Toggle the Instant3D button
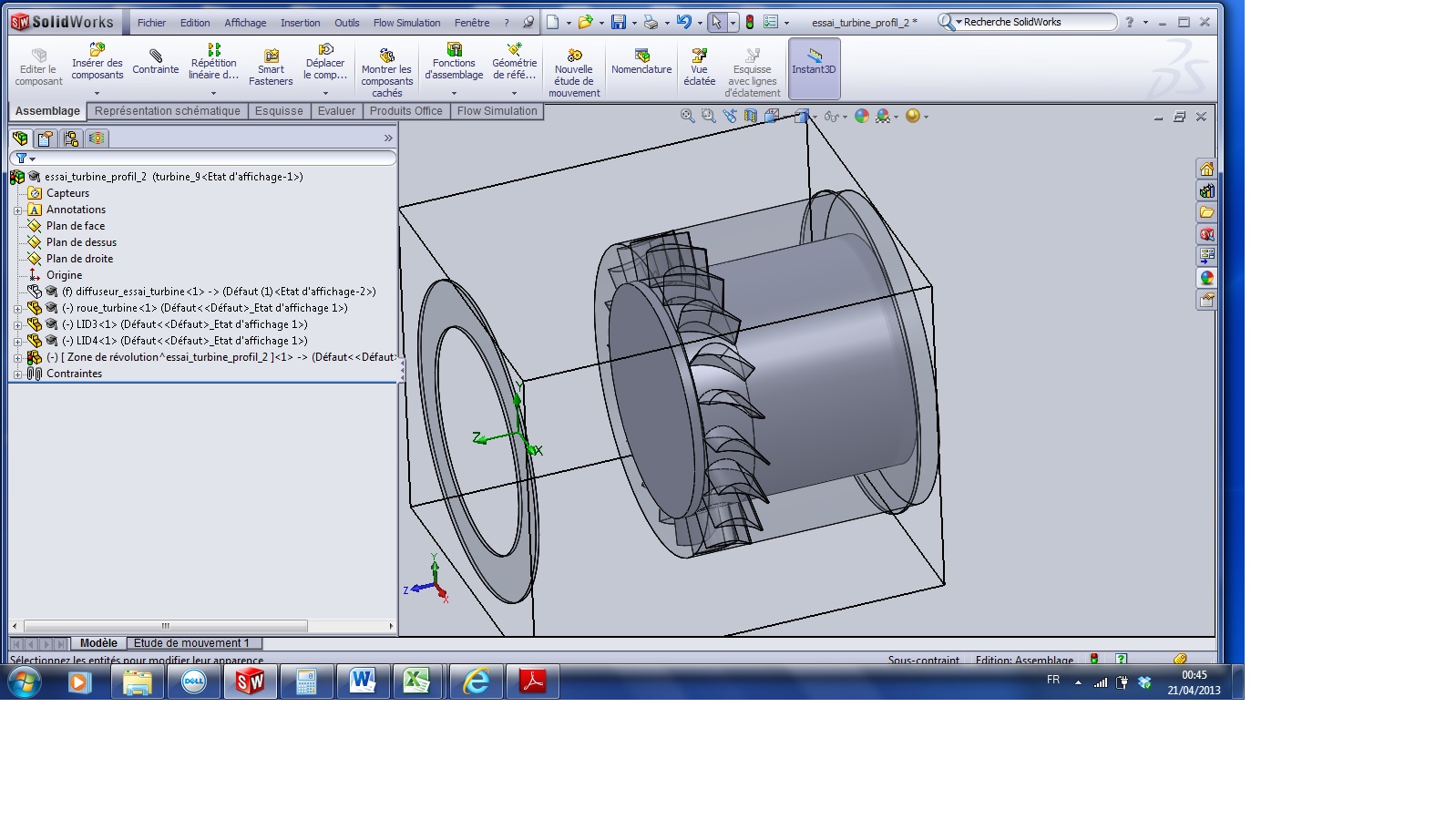The image size is (1456, 820). tap(814, 68)
